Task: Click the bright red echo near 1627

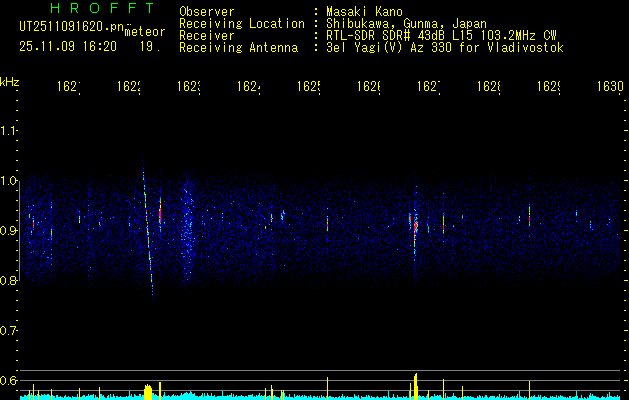Action: pyautogui.click(x=416, y=227)
